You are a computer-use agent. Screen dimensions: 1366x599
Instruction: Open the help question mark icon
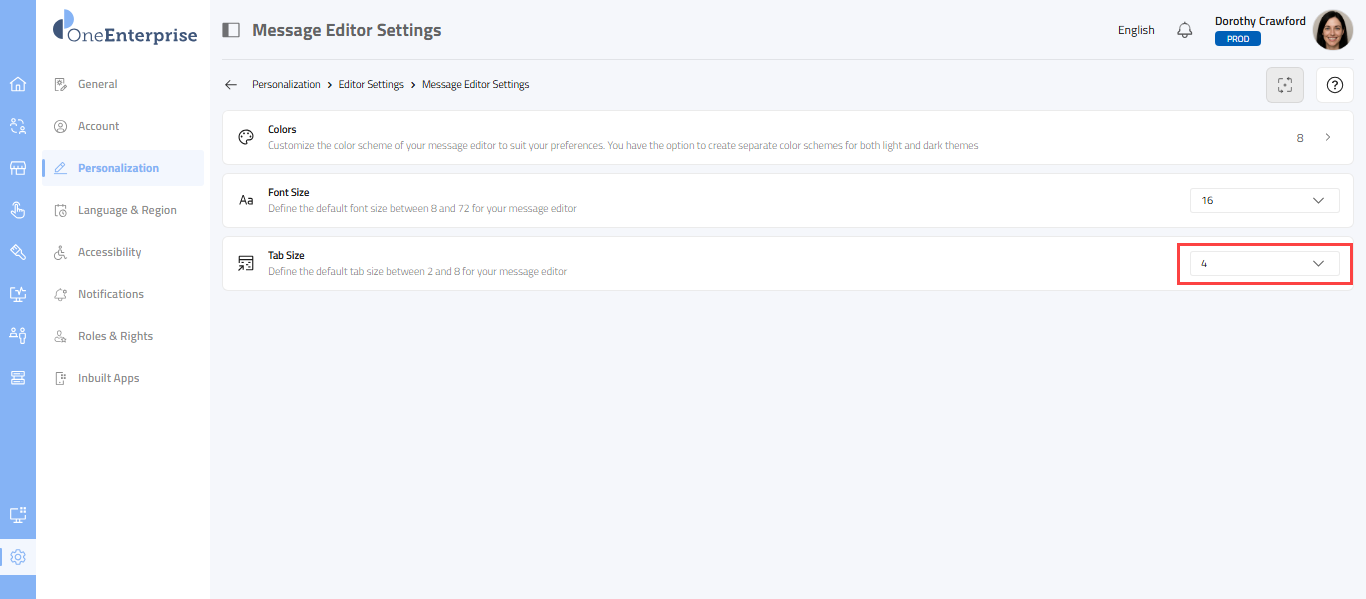1334,85
